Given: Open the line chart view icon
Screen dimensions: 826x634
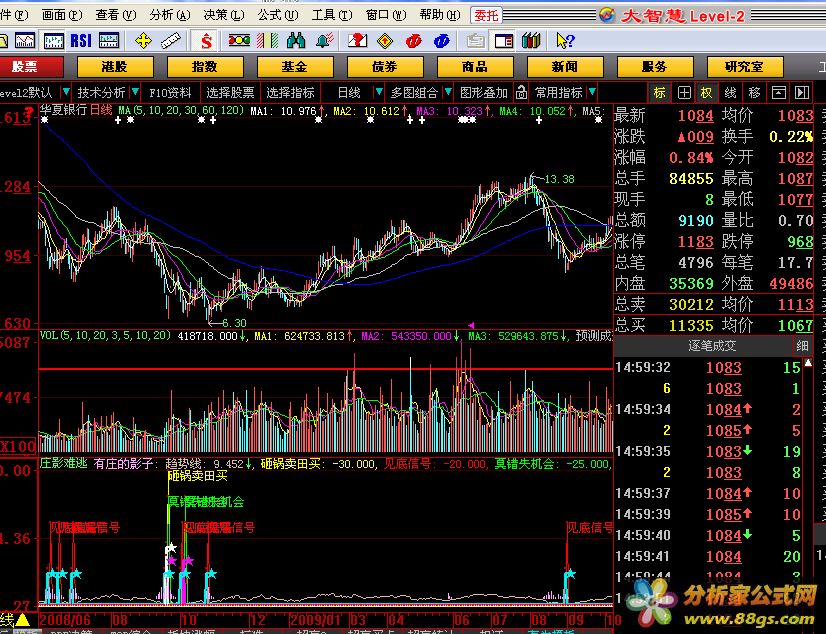Looking at the screenshot, I should pyautogui.click(x=25, y=41).
